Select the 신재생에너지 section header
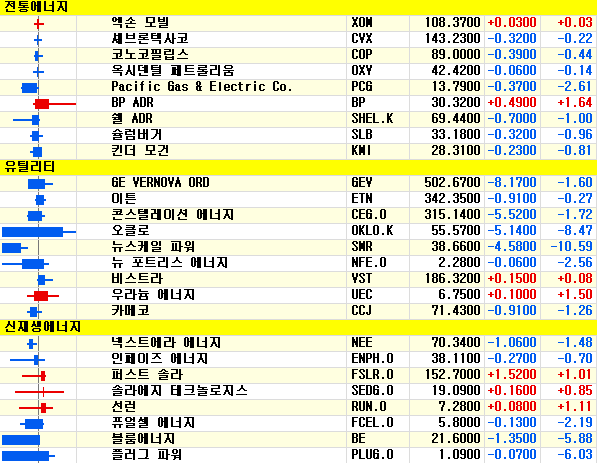Screen dimensions: 597x463 pos(298,327)
